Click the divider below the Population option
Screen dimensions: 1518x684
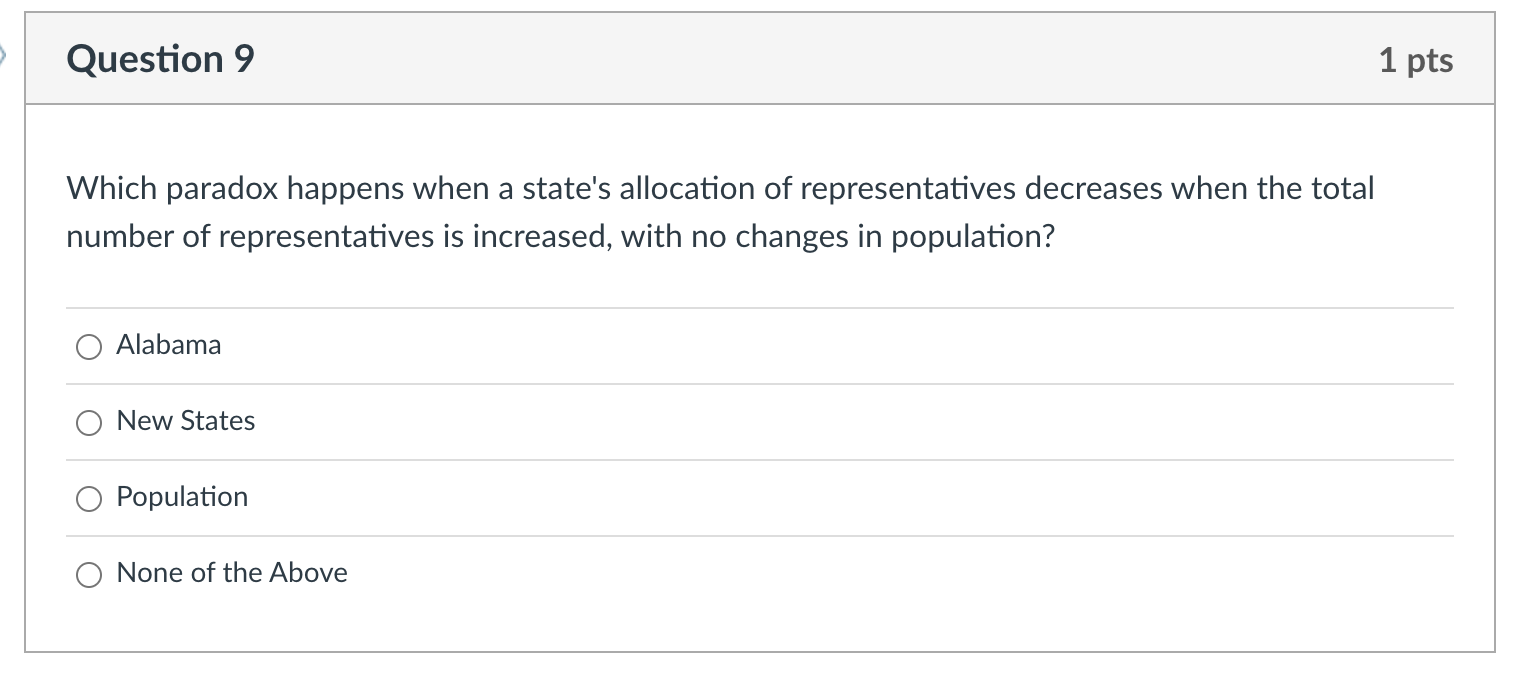(x=760, y=536)
